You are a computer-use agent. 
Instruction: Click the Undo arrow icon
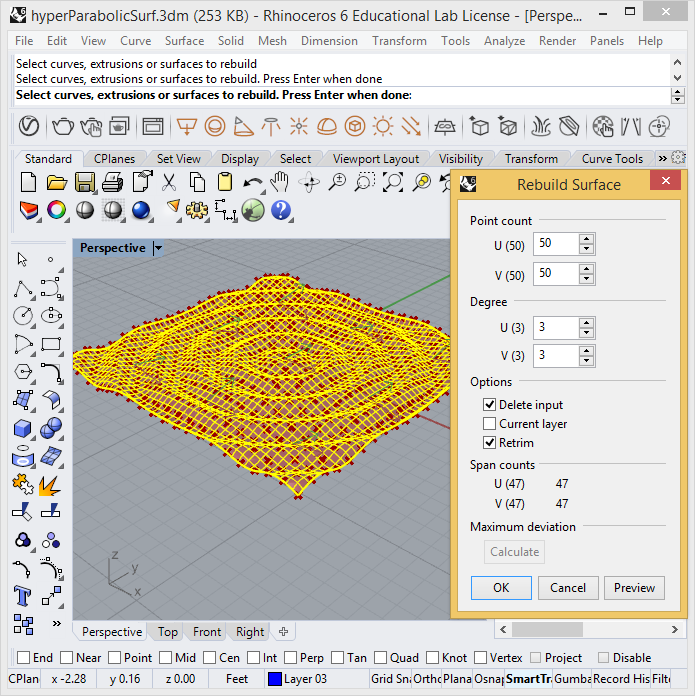(x=253, y=182)
